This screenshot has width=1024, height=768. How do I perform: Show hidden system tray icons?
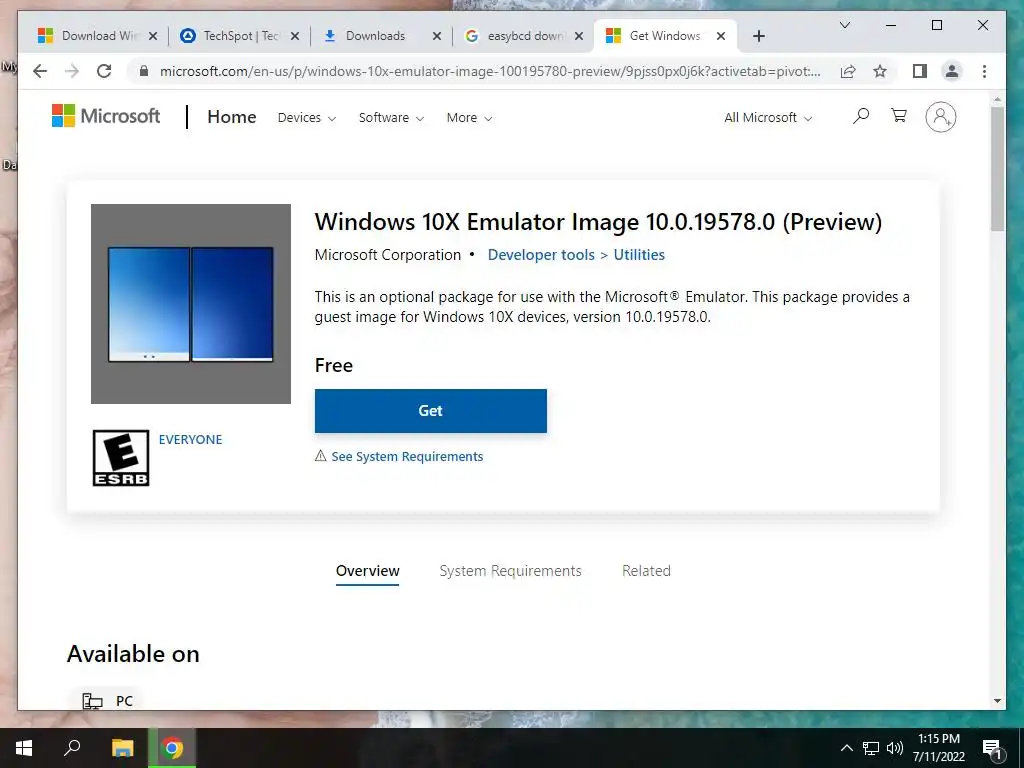[846, 748]
